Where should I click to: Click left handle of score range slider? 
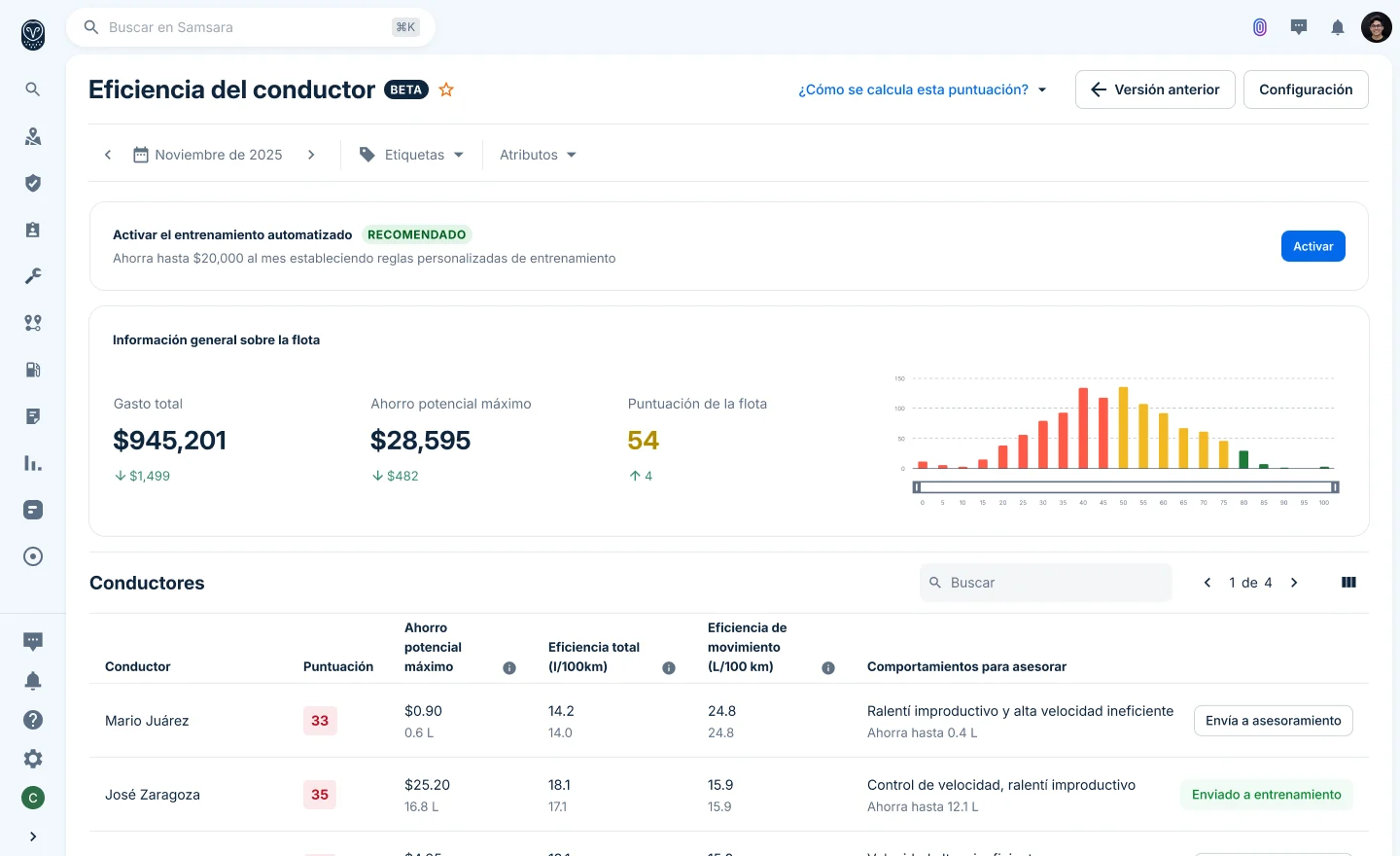(917, 486)
